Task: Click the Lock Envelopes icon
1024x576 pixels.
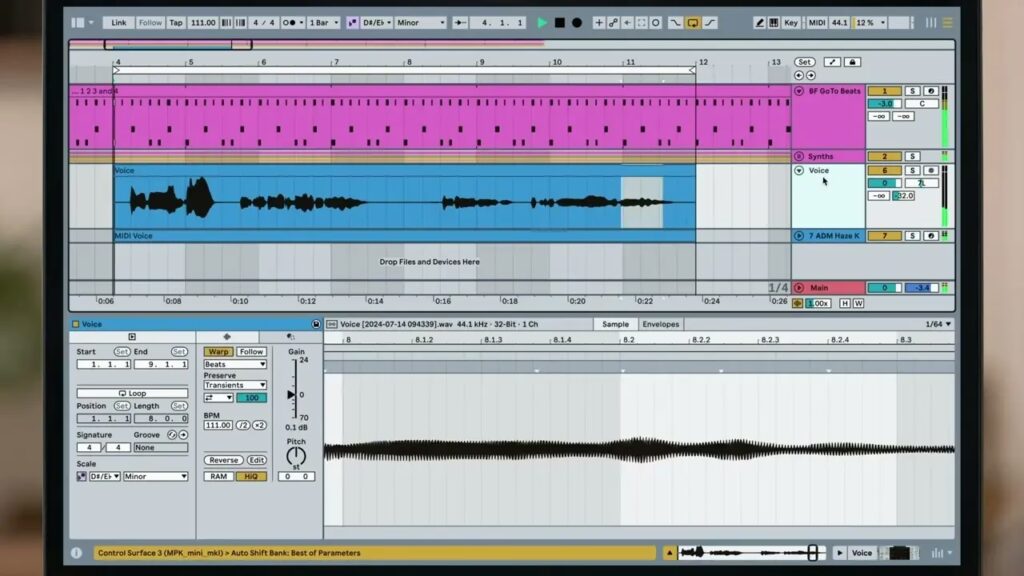Action: coord(853,62)
